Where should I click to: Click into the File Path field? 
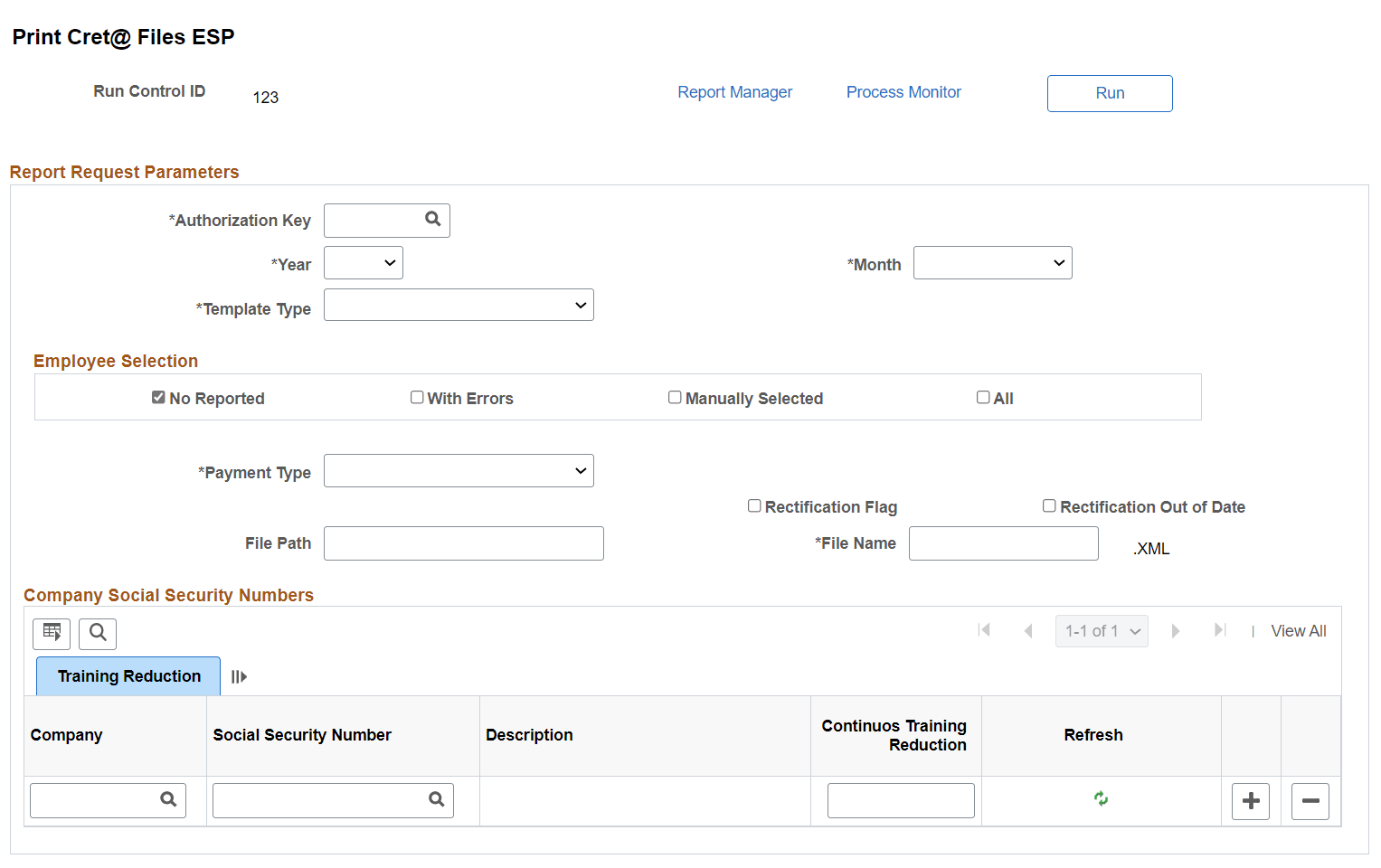(x=463, y=543)
